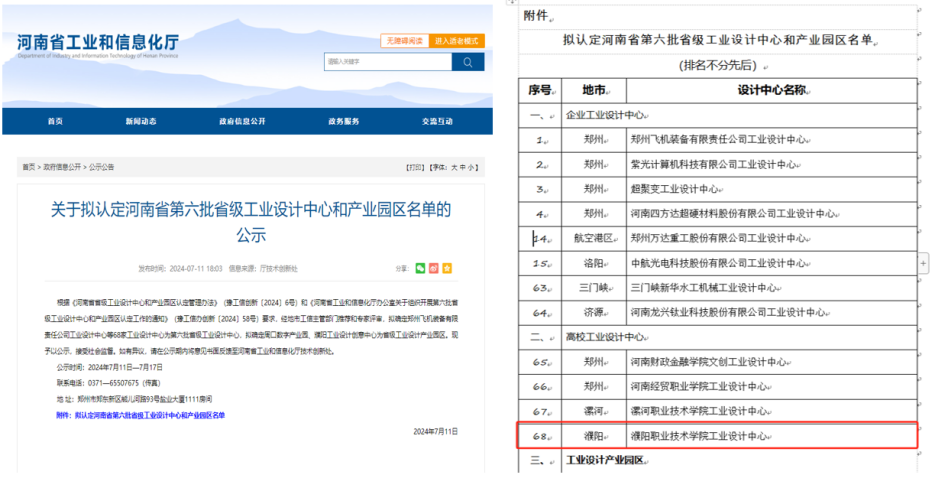
Task: Open the 新闻动态 navigation menu item
Action: [141, 121]
